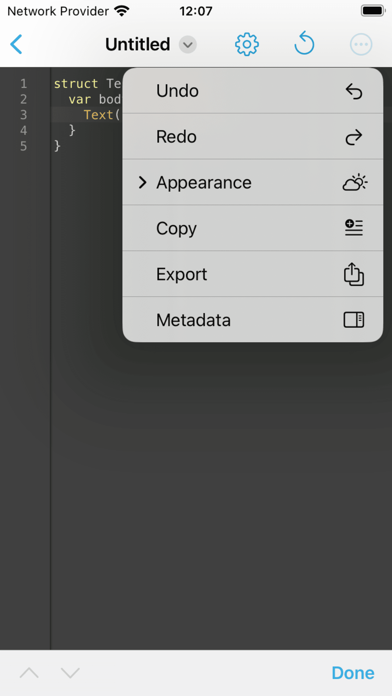Choose Export in the menu
The height and width of the screenshot is (696, 392).
point(253,274)
